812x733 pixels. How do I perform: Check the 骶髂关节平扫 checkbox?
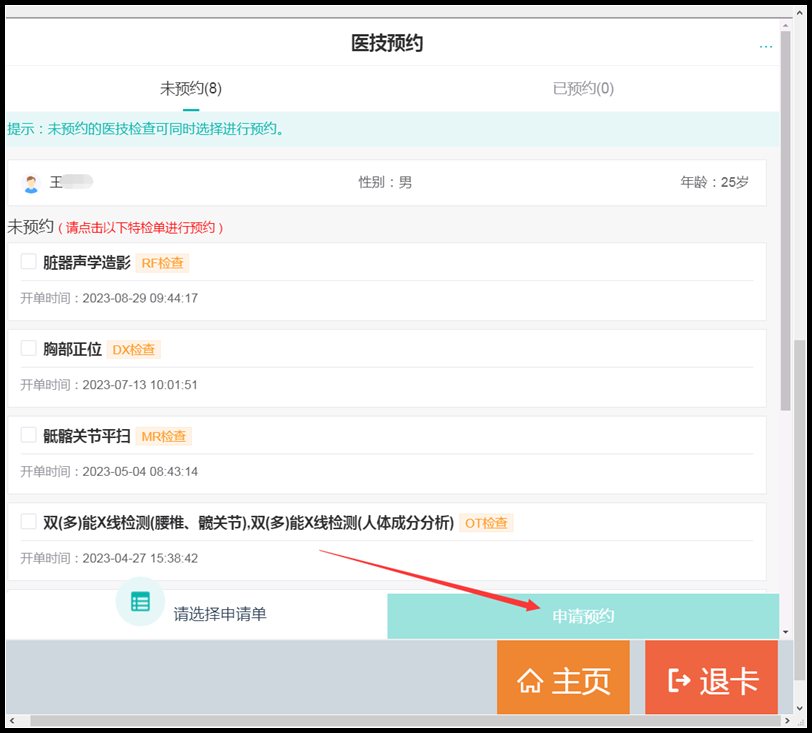[x=27, y=436]
